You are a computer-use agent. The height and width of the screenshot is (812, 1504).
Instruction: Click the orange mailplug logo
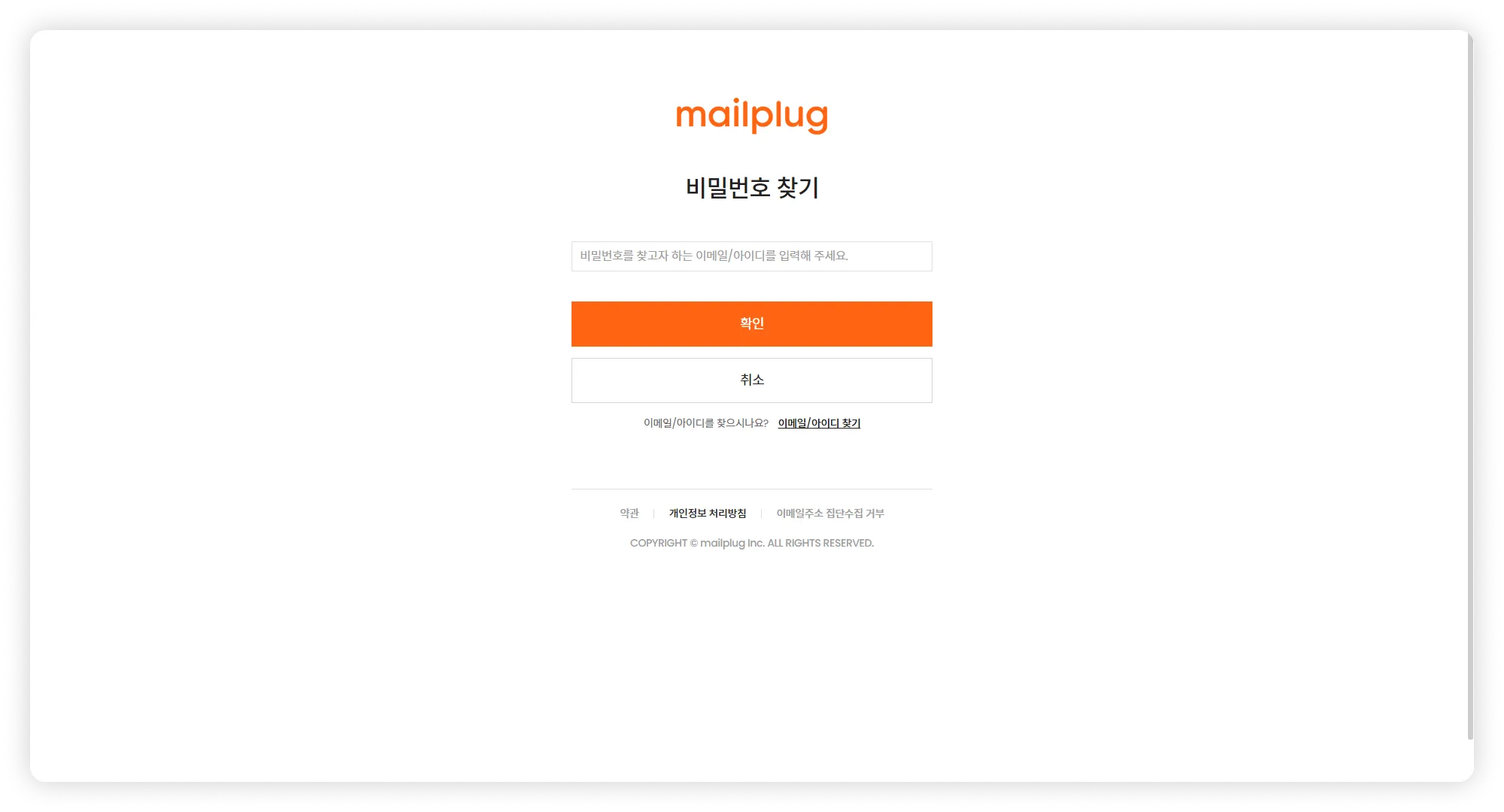tap(752, 116)
